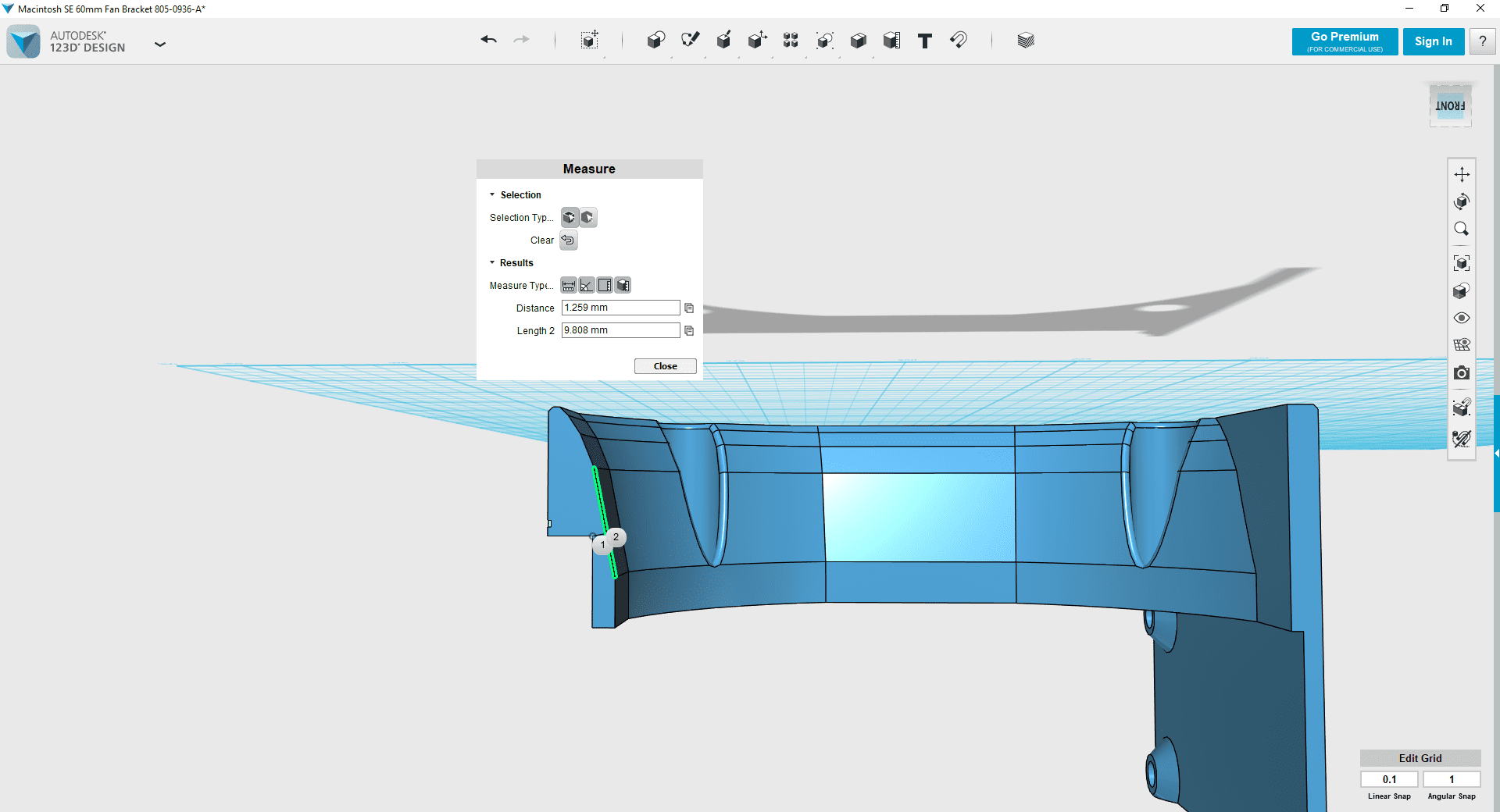This screenshot has width=1500, height=812.
Task: Open the Materials tool
Action: click(x=1026, y=41)
